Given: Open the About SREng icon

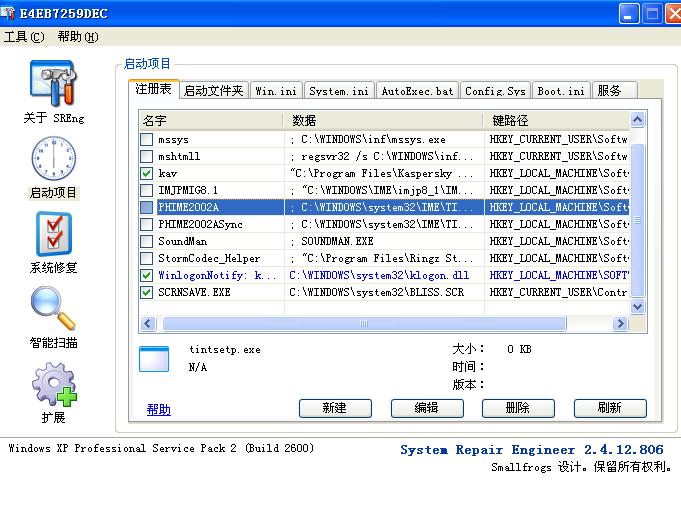Looking at the screenshot, I should tap(53, 84).
